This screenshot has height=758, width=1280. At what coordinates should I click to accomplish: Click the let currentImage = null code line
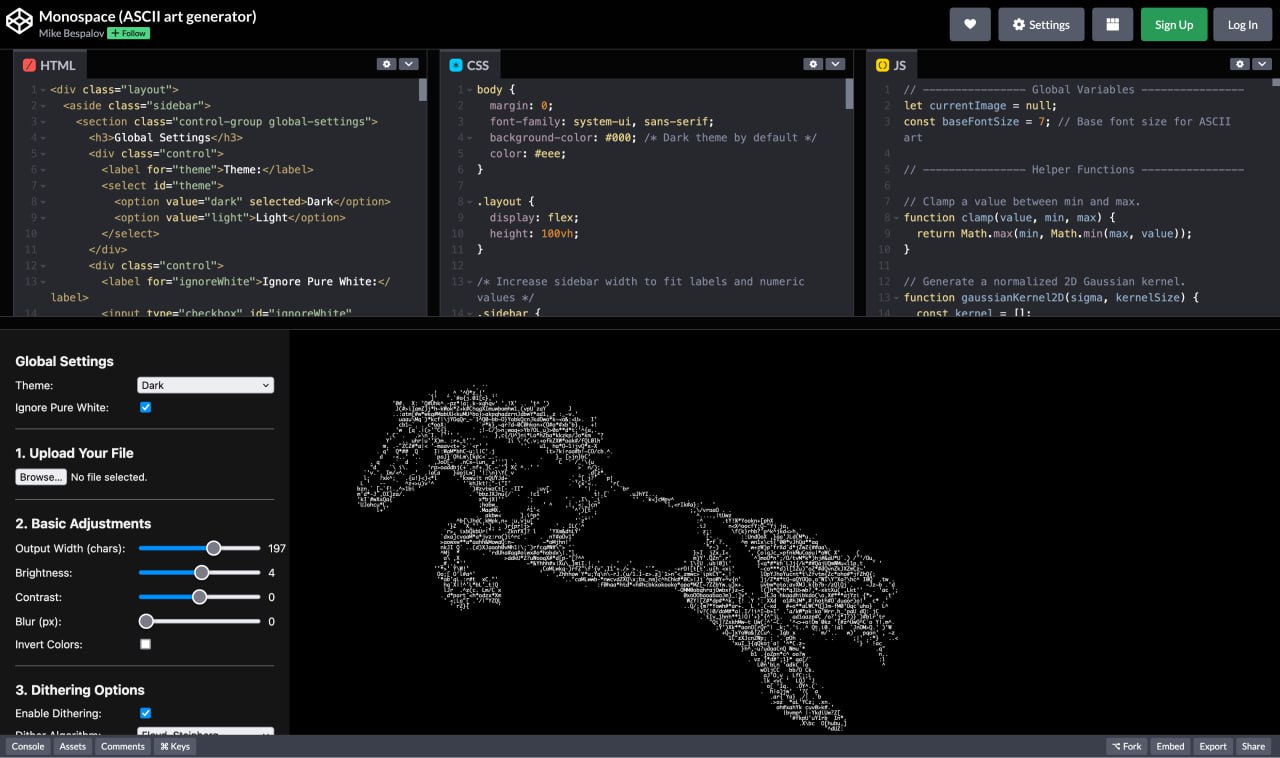click(980, 106)
